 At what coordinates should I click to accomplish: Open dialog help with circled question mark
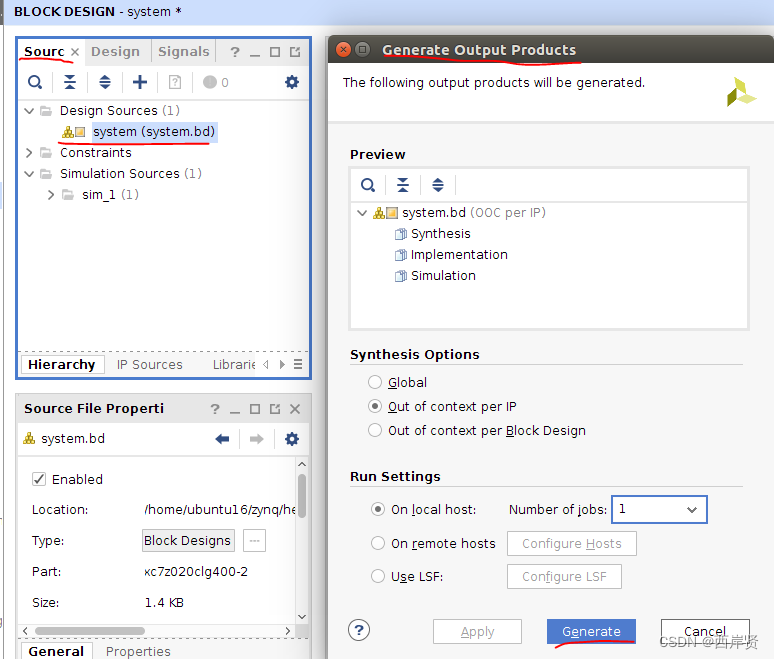[x=359, y=630]
